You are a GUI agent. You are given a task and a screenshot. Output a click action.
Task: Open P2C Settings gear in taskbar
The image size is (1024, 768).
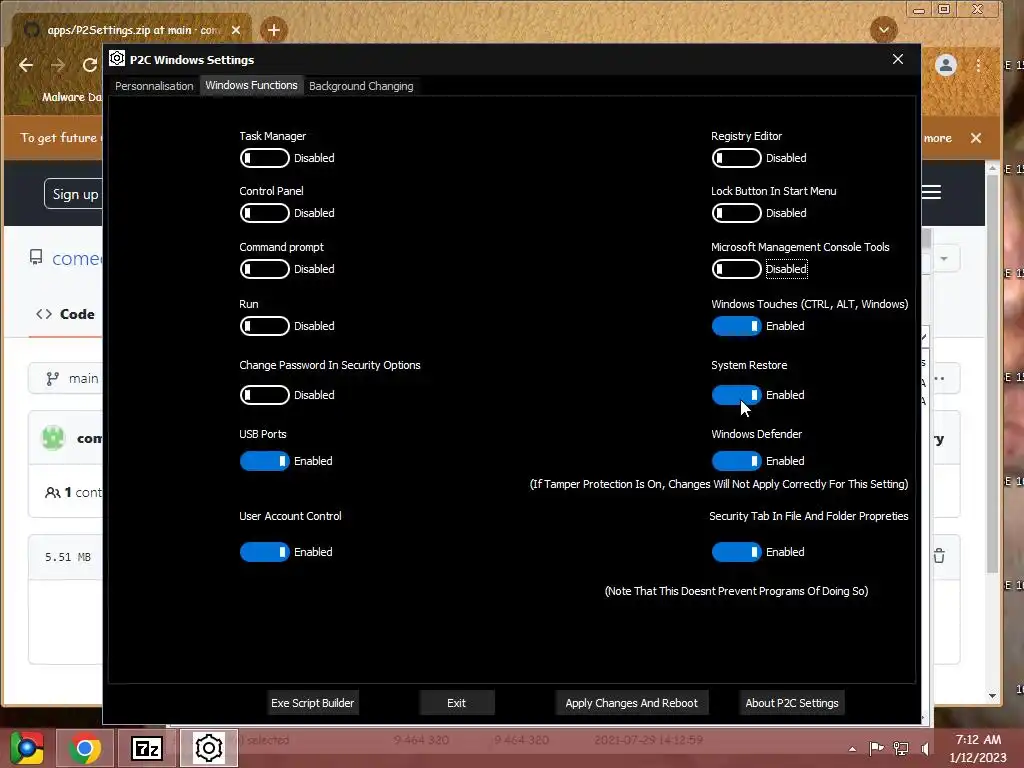pyautogui.click(x=209, y=748)
